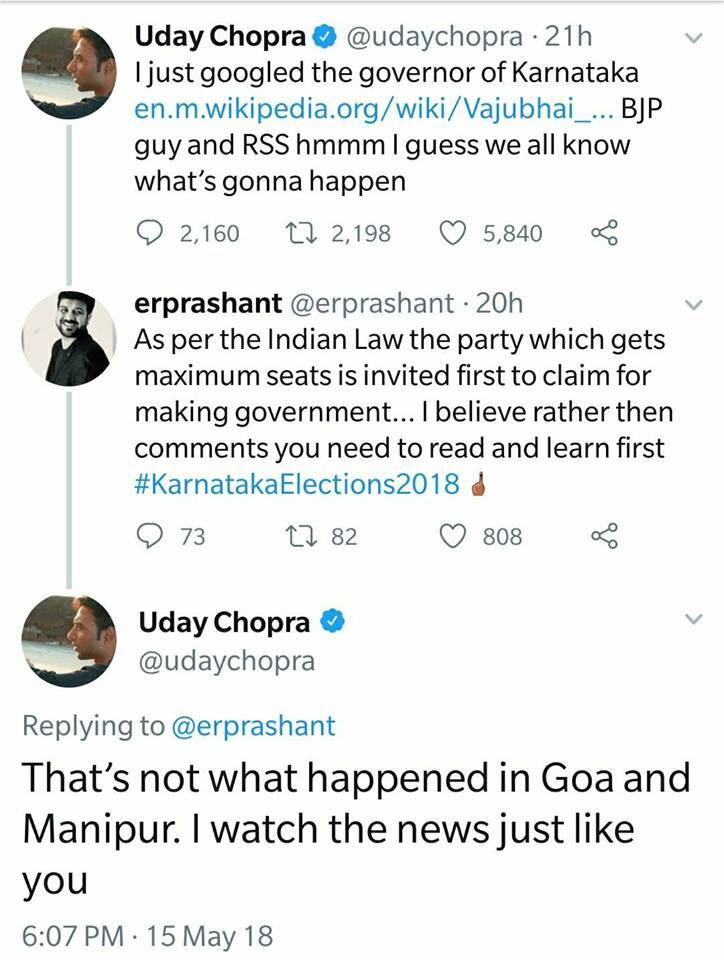Click verified badge beside bottom Uday Chopra name
This screenshot has height=960, width=724.
pyautogui.click(x=333, y=622)
